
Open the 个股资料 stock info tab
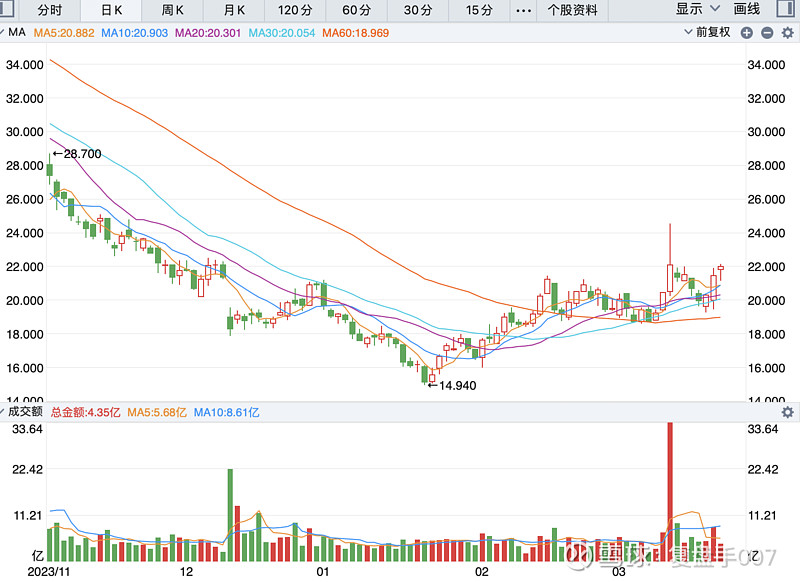tap(572, 10)
